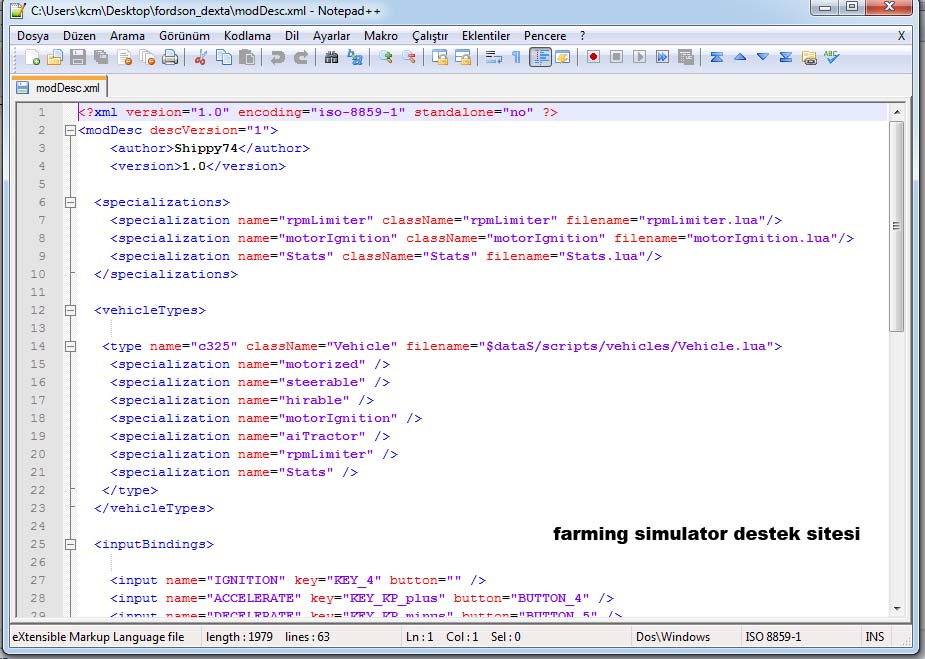Click the Print toolbar icon
925x659 pixels.
(170, 58)
